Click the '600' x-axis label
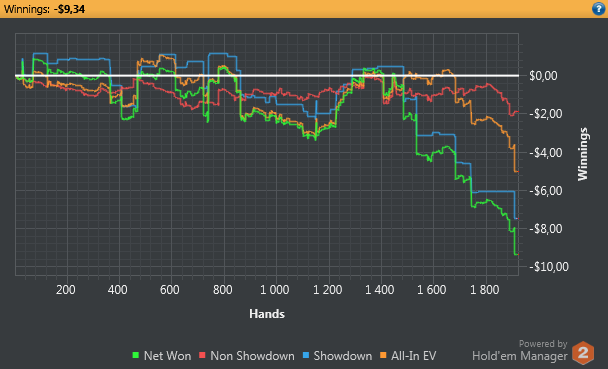 pos(169,290)
